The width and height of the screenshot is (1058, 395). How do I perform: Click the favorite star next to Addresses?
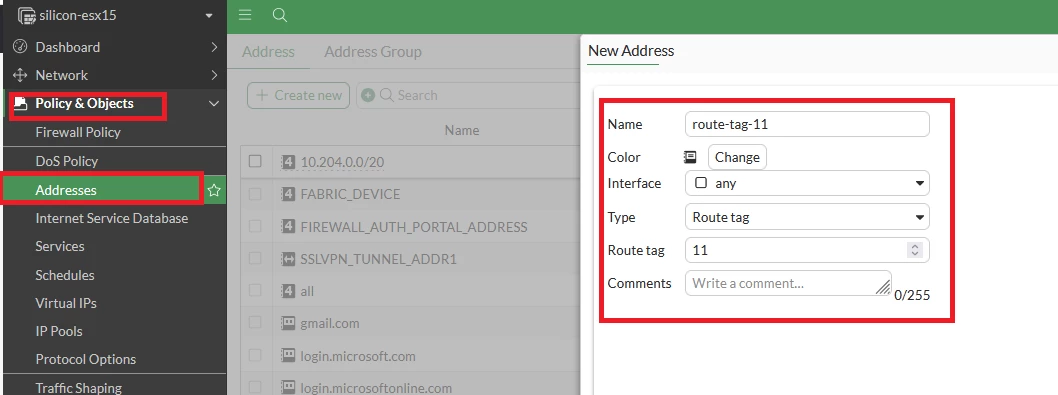click(214, 190)
